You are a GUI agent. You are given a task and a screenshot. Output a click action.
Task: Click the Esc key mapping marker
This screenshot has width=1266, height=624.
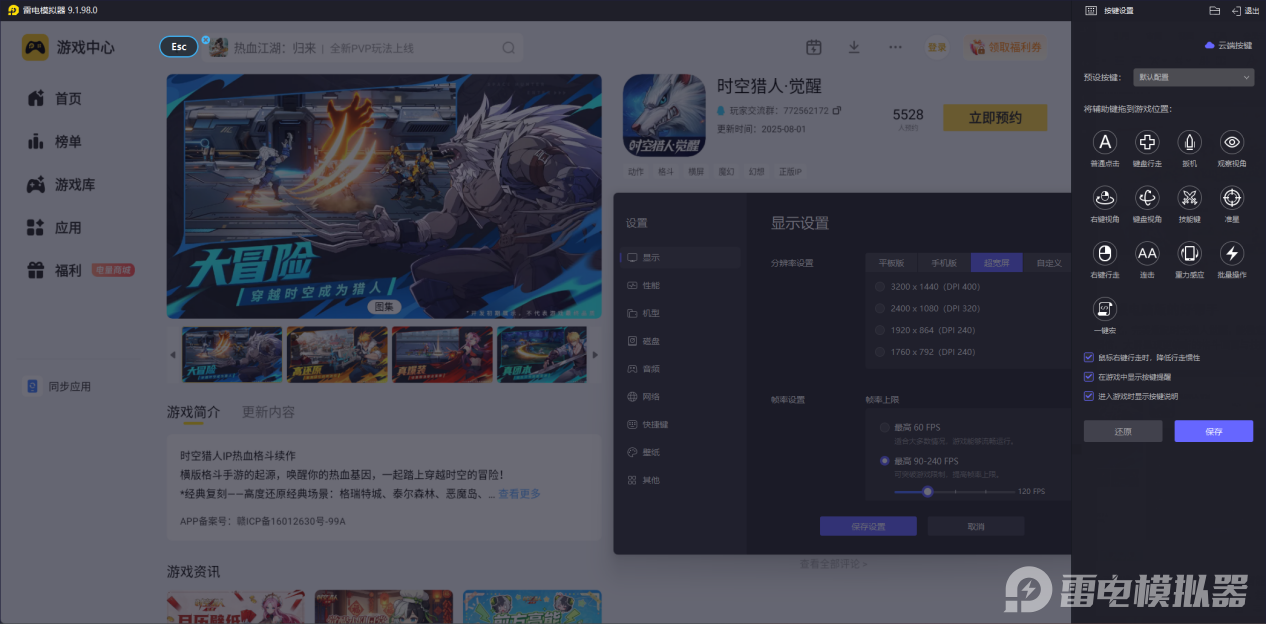[179, 47]
